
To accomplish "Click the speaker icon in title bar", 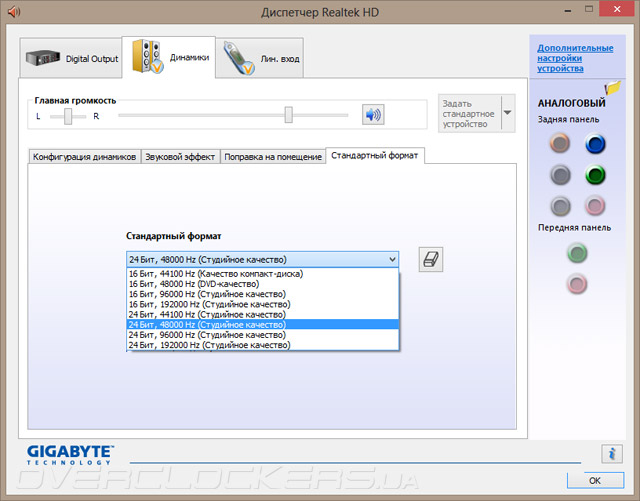I will pos(13,12).
